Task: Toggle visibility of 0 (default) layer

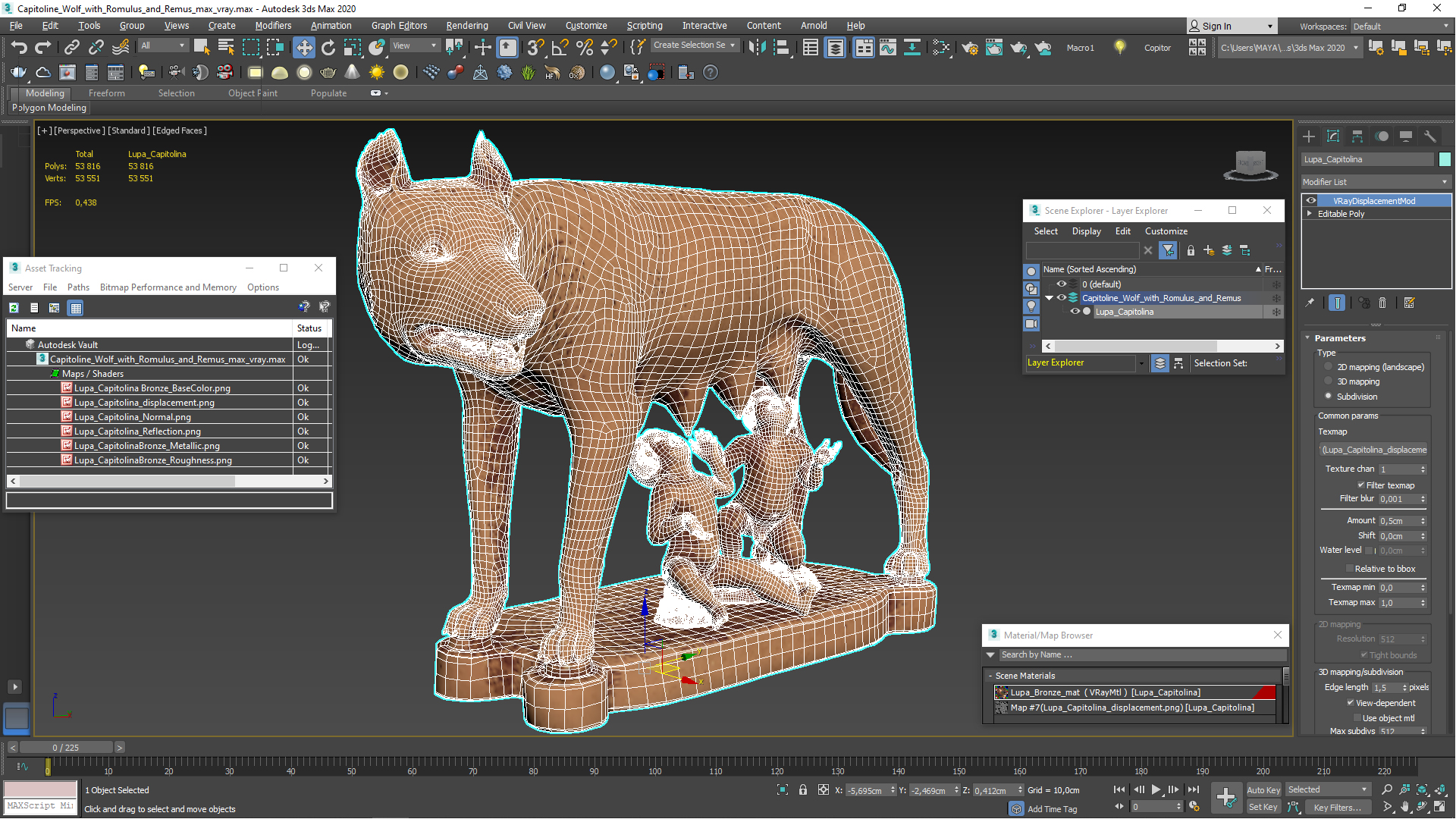Action: 1062,284
